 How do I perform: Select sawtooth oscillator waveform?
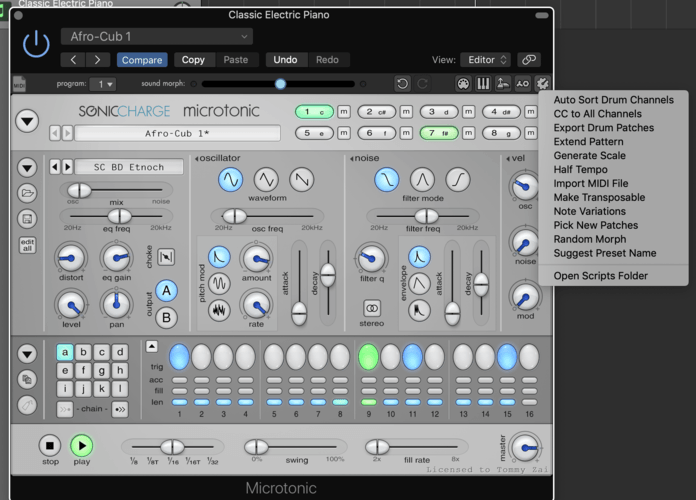302,180
